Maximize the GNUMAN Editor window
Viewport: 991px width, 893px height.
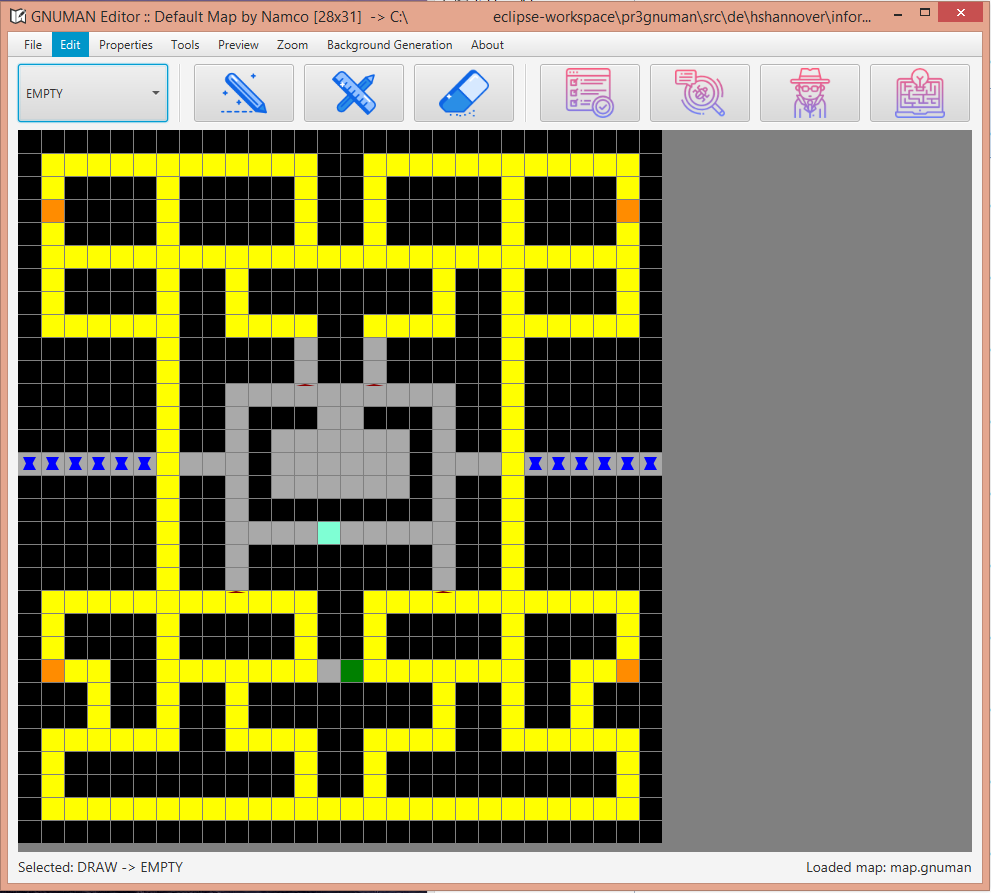point(925,13)
